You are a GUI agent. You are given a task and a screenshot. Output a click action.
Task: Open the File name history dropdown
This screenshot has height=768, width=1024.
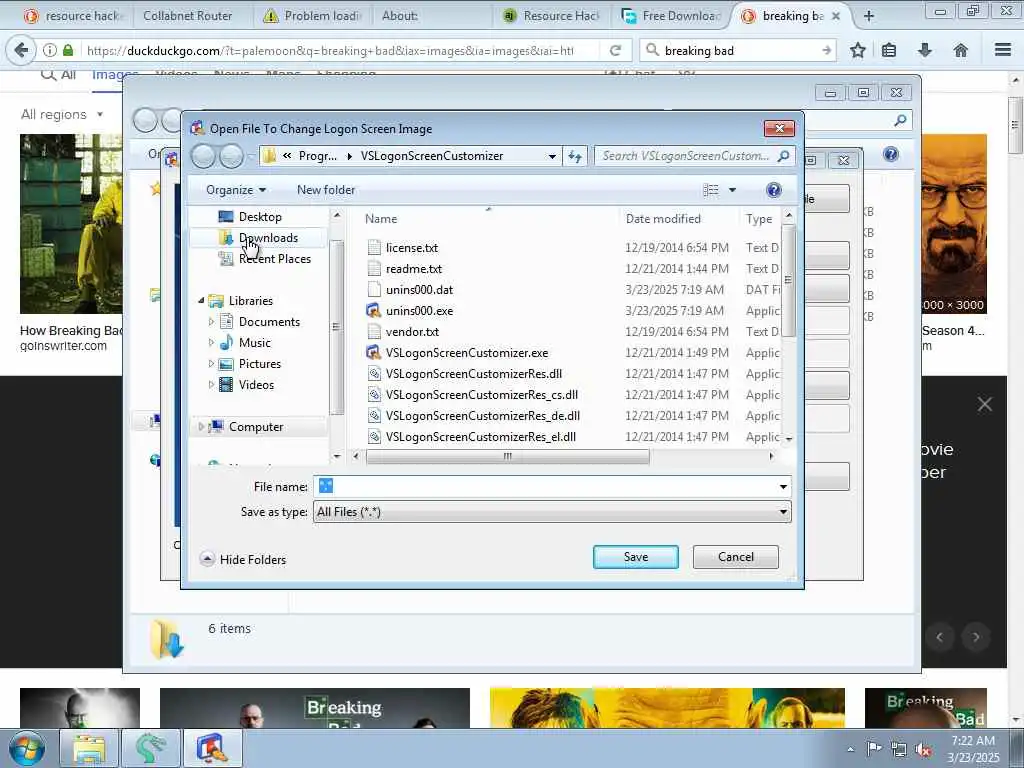click(783, 487)
